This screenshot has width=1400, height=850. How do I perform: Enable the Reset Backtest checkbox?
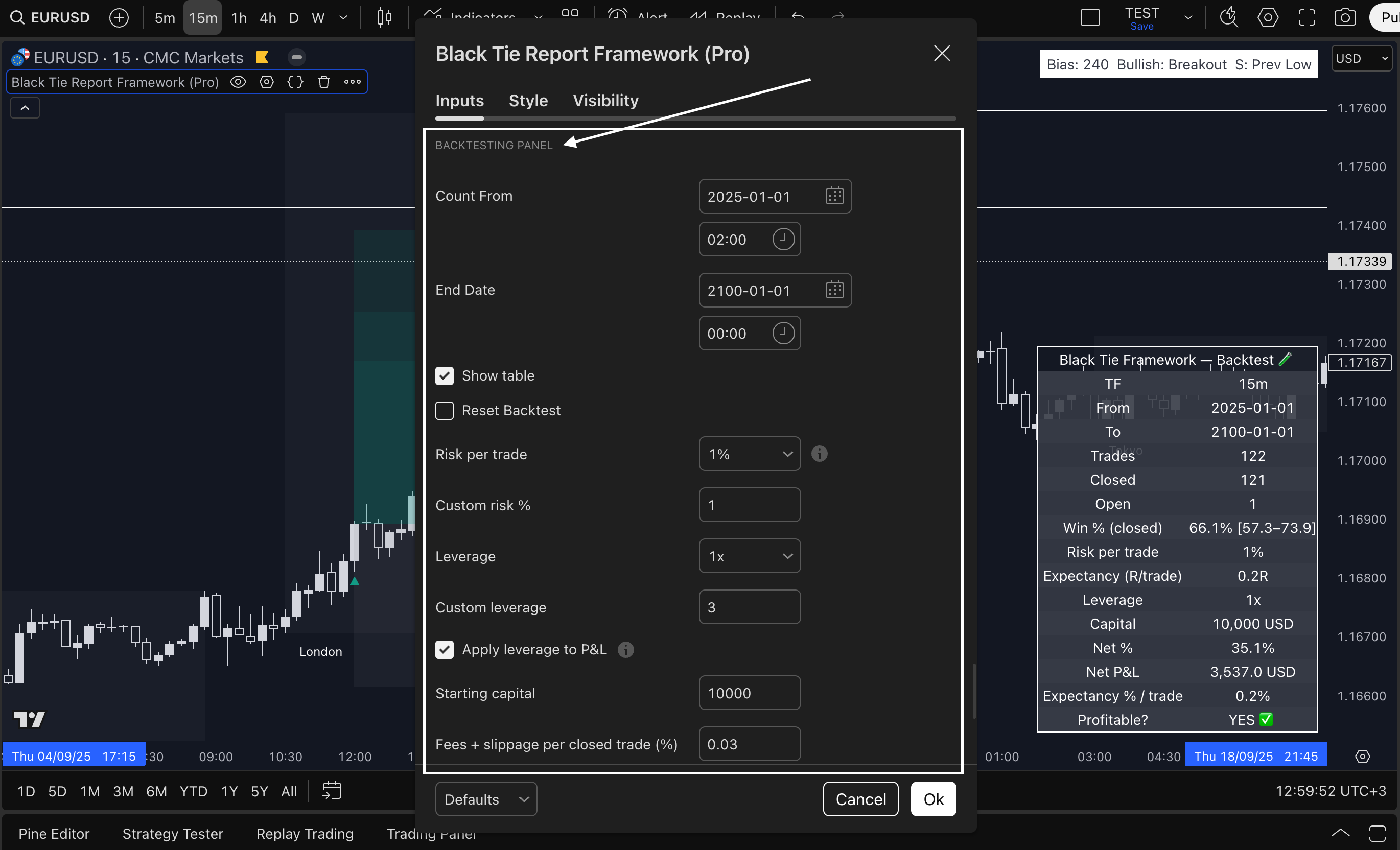(445, 410)
